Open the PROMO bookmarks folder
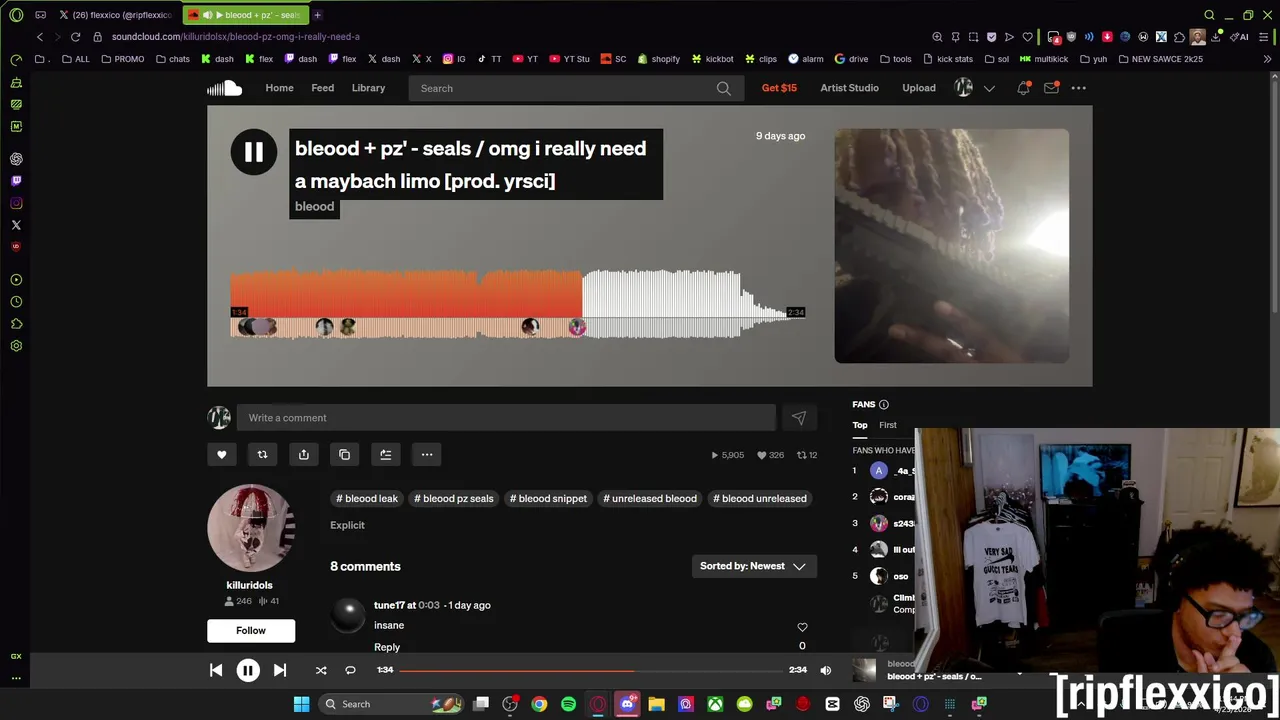Screen dimensions: 1280x720 tap(122, 59)
